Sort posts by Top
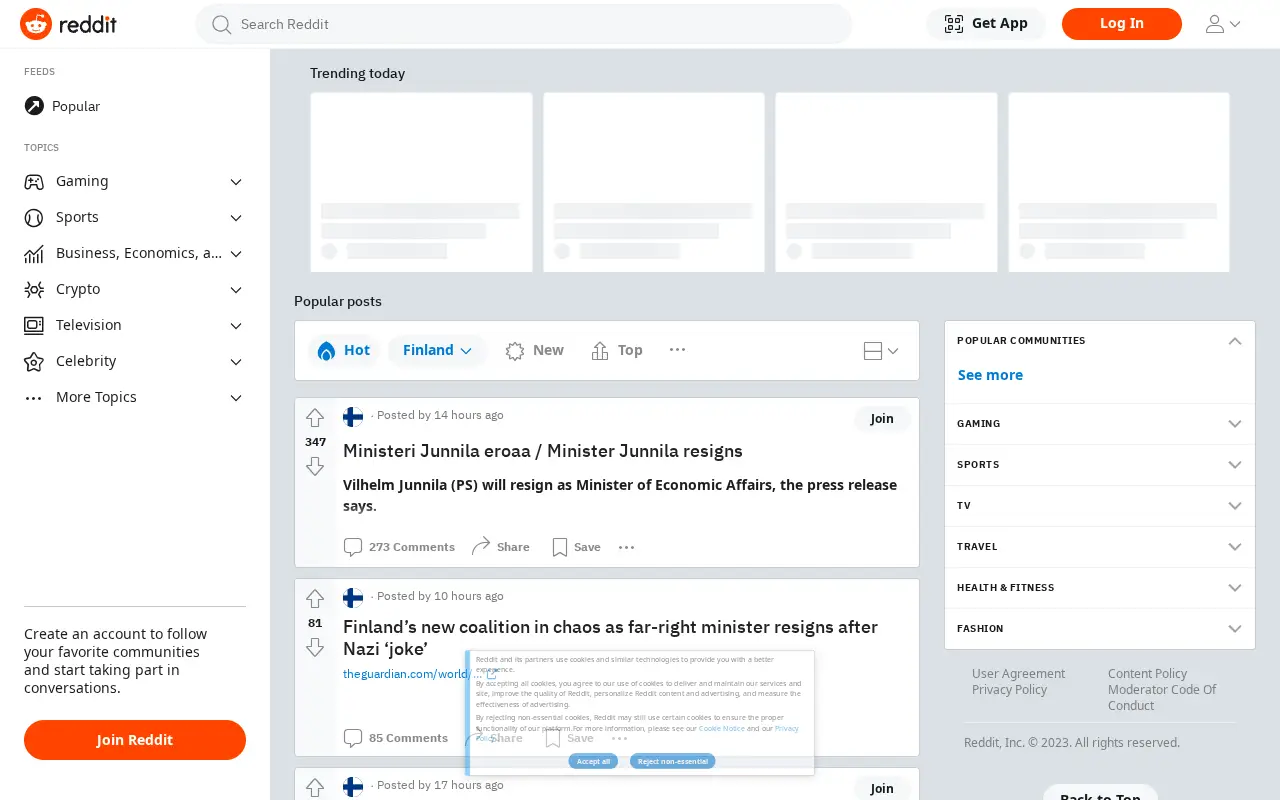 (x=616, y=351)
